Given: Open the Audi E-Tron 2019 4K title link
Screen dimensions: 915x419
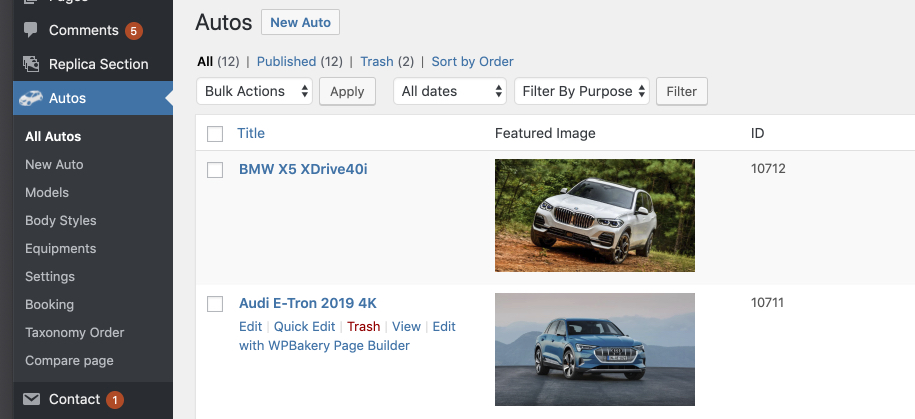Looking at the screenshot, I should [308, 303].
